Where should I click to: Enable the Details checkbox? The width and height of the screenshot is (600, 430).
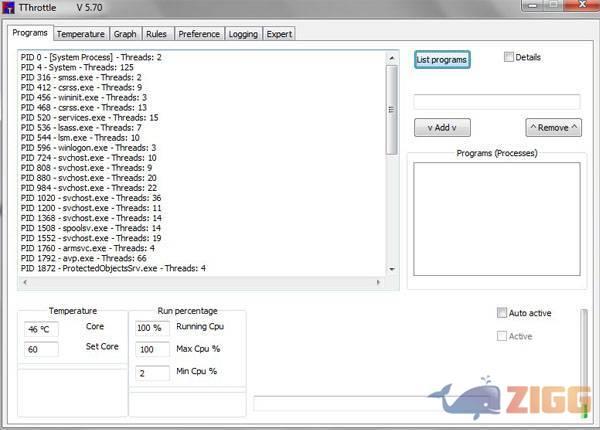coord(509,57)
